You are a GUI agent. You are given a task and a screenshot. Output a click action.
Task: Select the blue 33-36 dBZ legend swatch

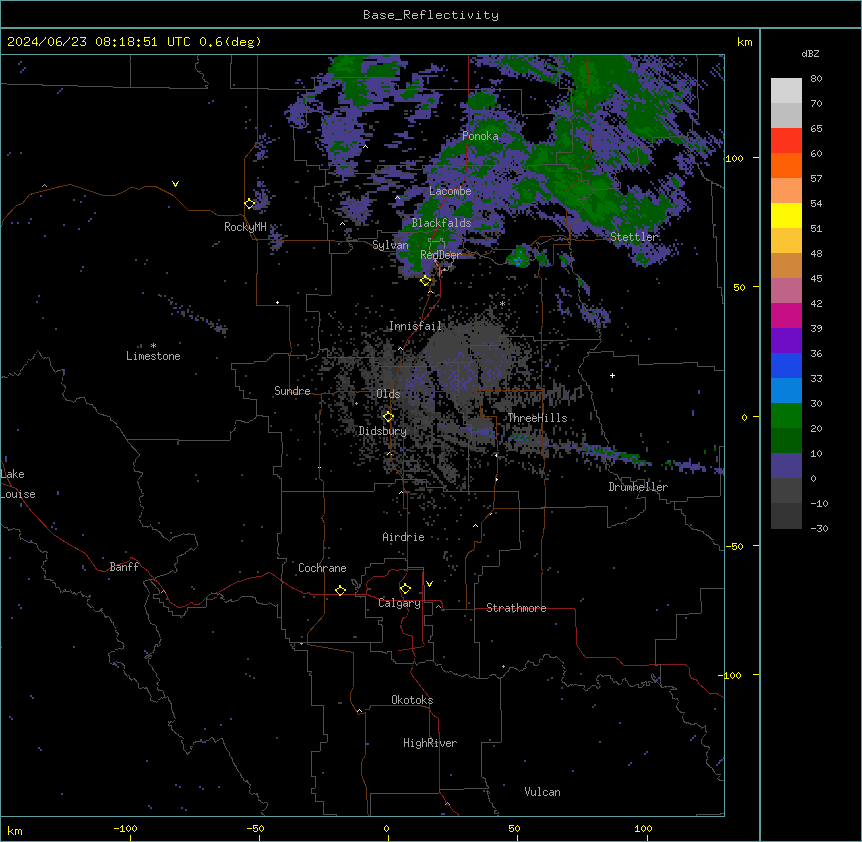(x=786, y=365)
